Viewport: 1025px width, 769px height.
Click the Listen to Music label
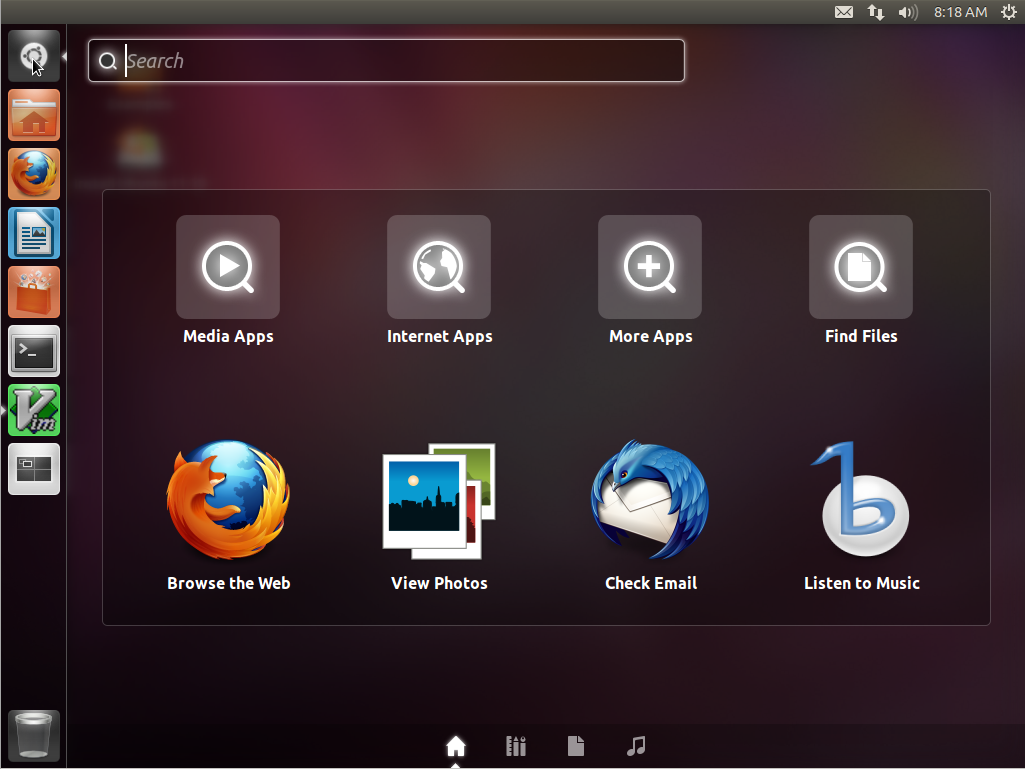pos(862,583)
